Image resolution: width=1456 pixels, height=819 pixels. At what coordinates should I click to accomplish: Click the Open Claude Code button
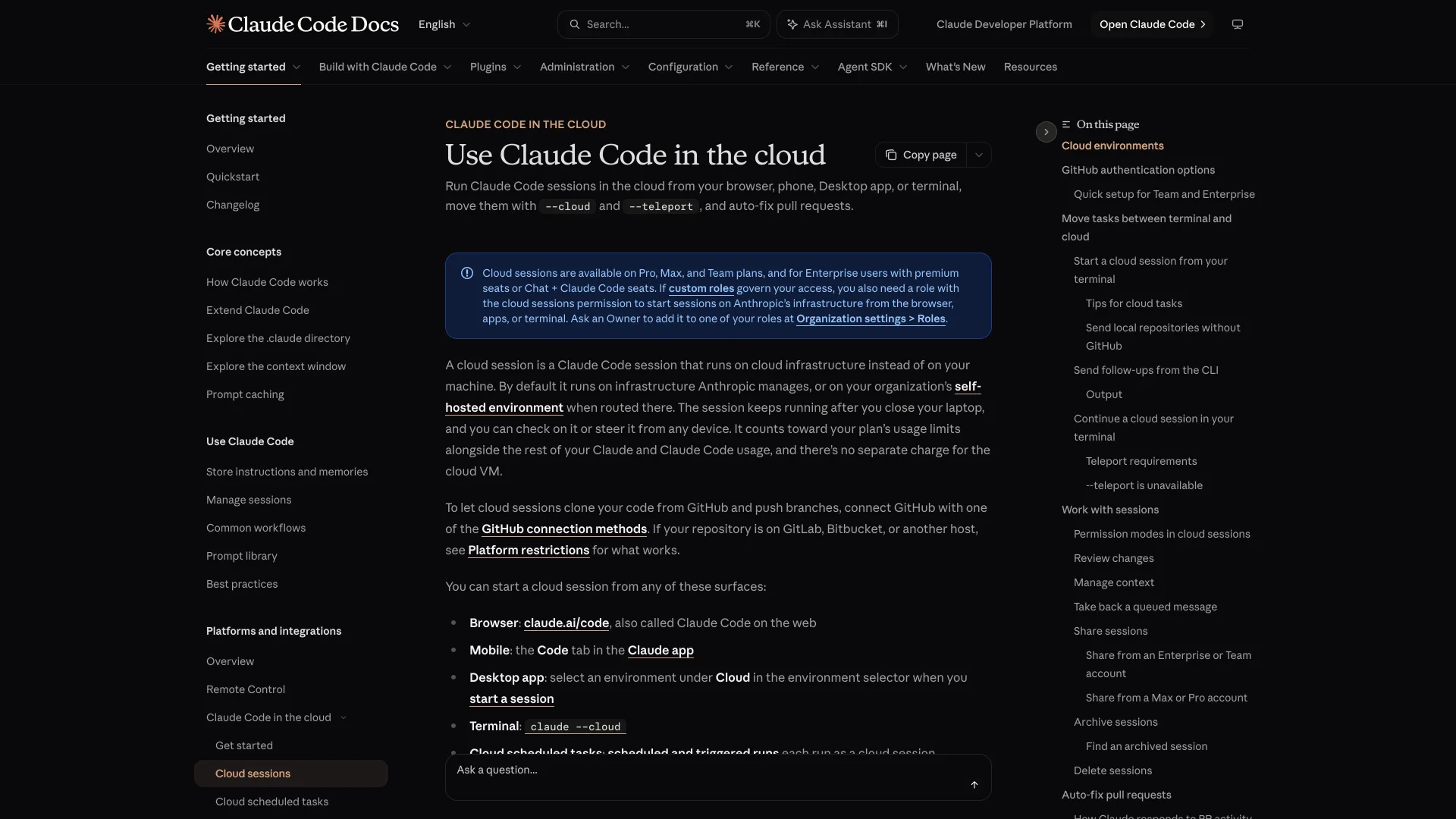pyautogui.click(x=1152, y=24)
